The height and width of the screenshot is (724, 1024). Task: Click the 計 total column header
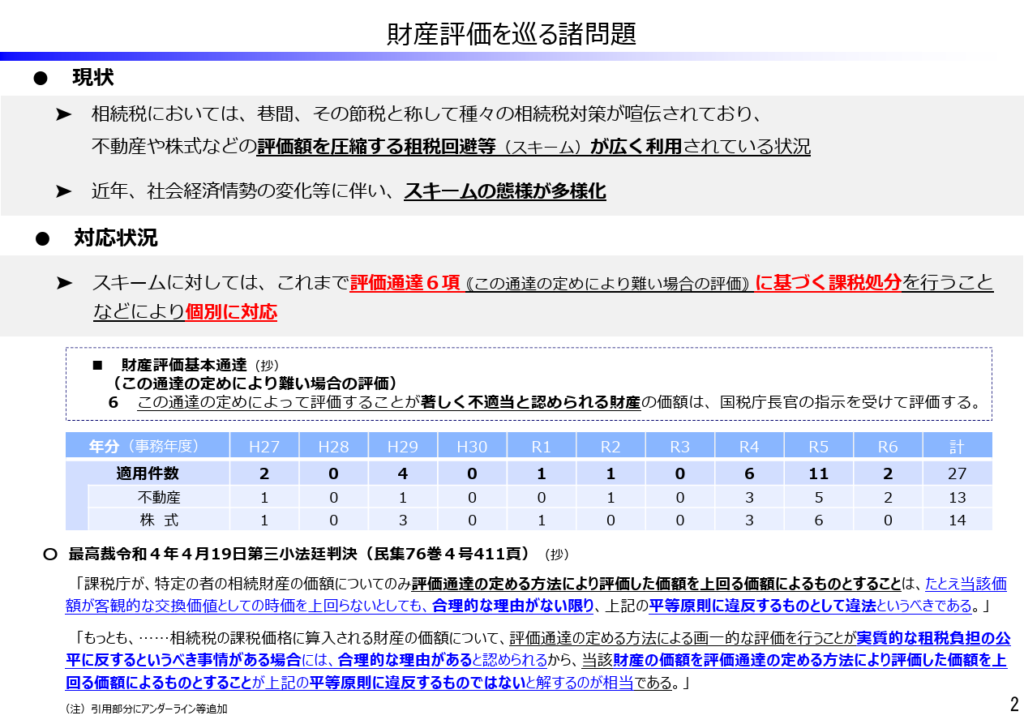click(x=958, y=446)
